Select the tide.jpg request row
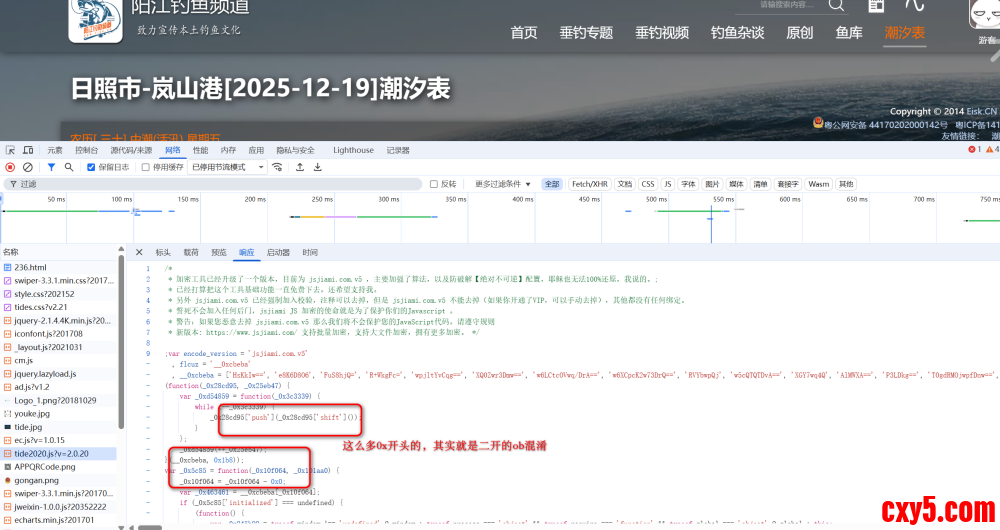The height and width of the screenshot is (530, 1000). (x=59, y=427)
